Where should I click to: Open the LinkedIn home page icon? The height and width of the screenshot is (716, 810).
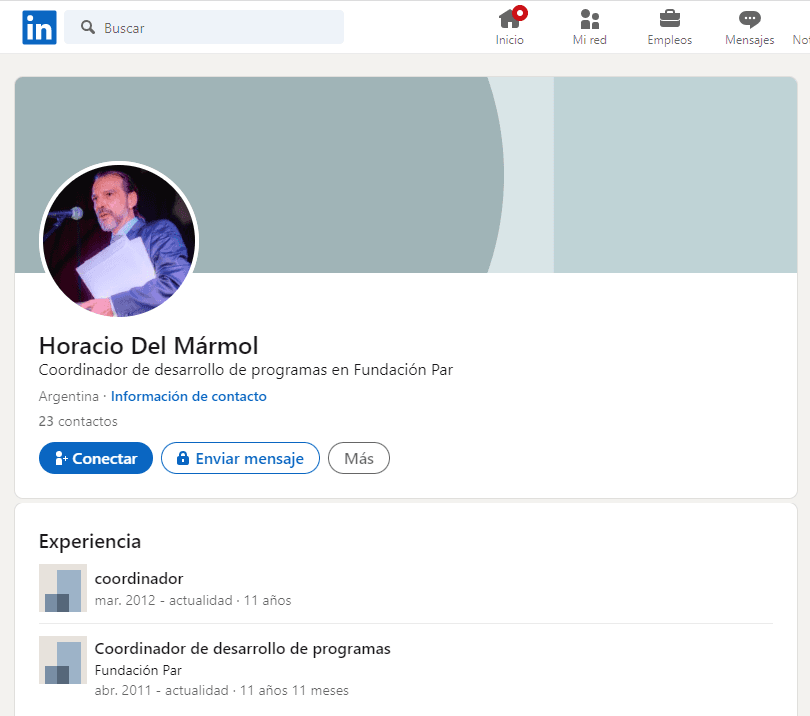pyautogui.click(x=509, y=20)
